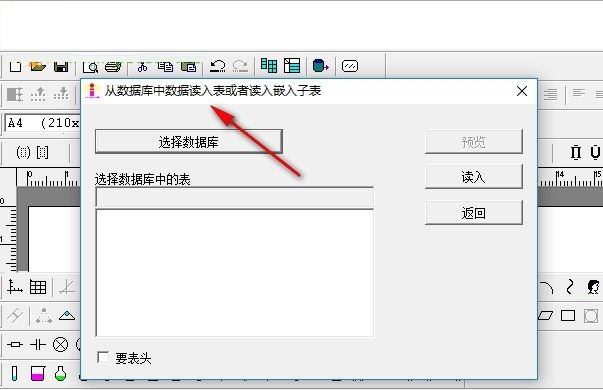Select the parallelogram shape tool

pos(545,316)
